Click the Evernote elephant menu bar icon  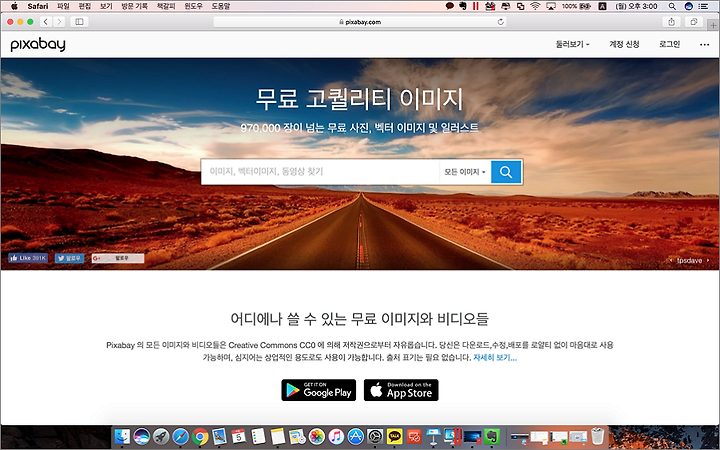coord(463,6)
